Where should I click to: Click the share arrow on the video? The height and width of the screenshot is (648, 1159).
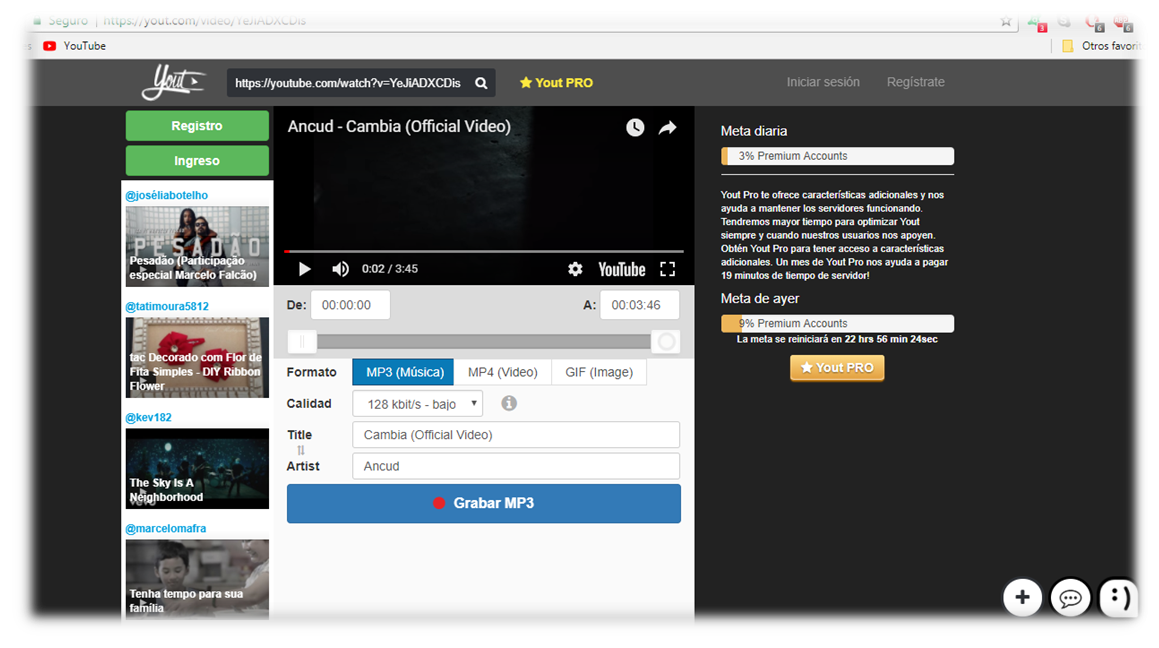pos(667,127)
